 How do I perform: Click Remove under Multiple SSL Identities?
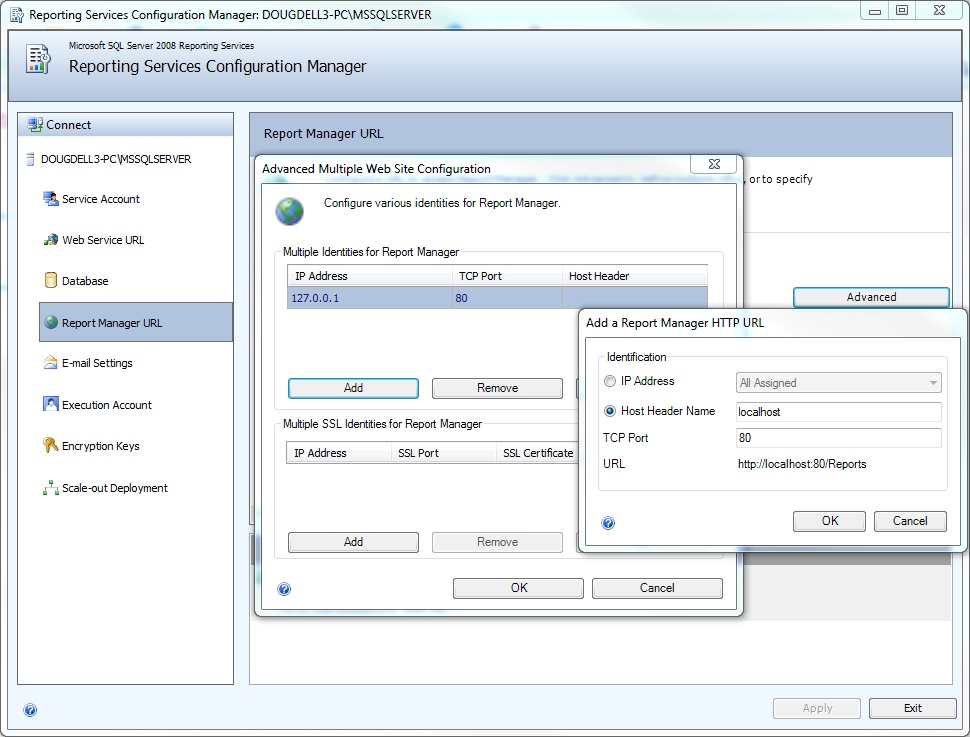pyautogui.click(x=497, y=542)
